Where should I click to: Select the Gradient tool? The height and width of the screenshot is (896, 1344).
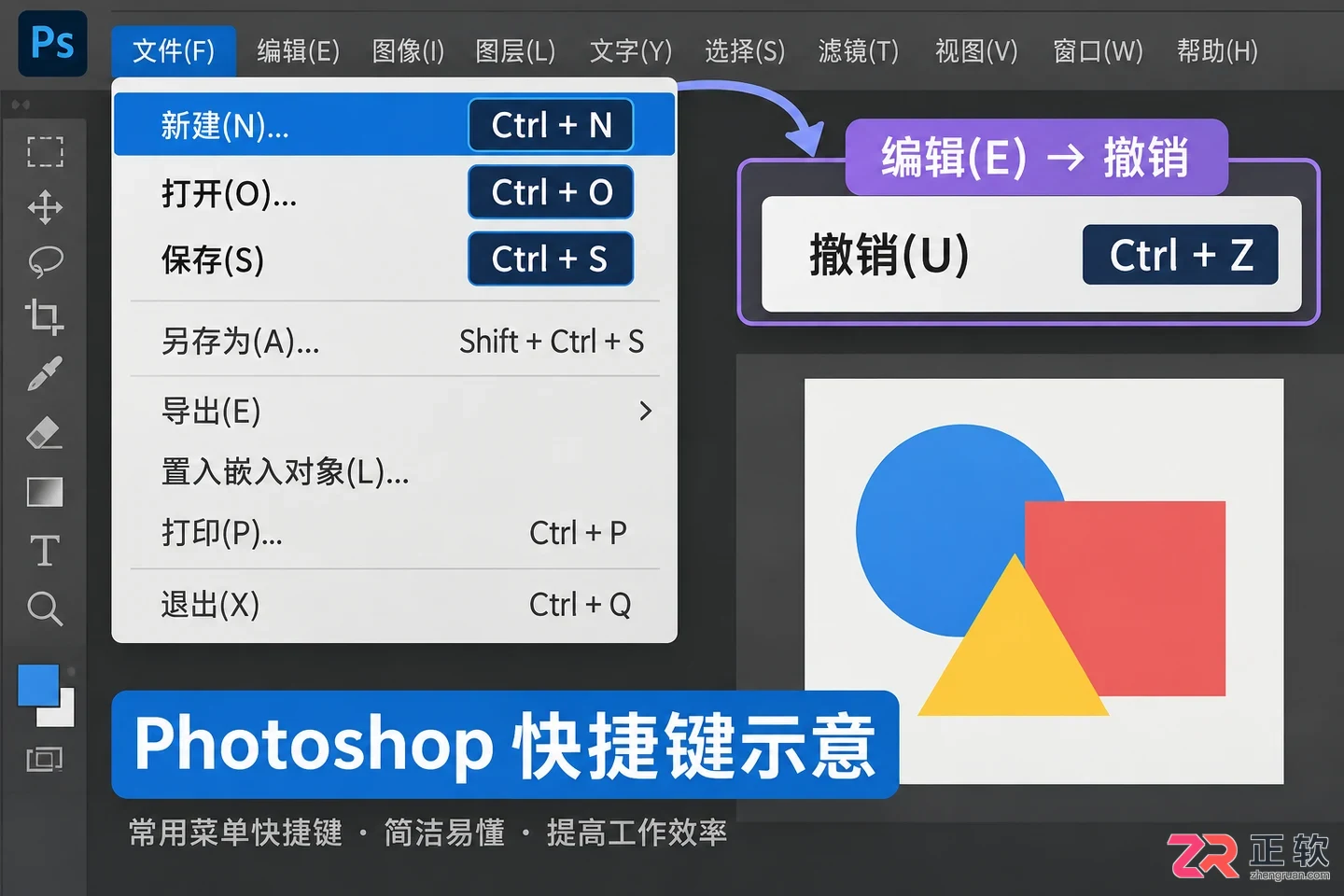point(45,492)
